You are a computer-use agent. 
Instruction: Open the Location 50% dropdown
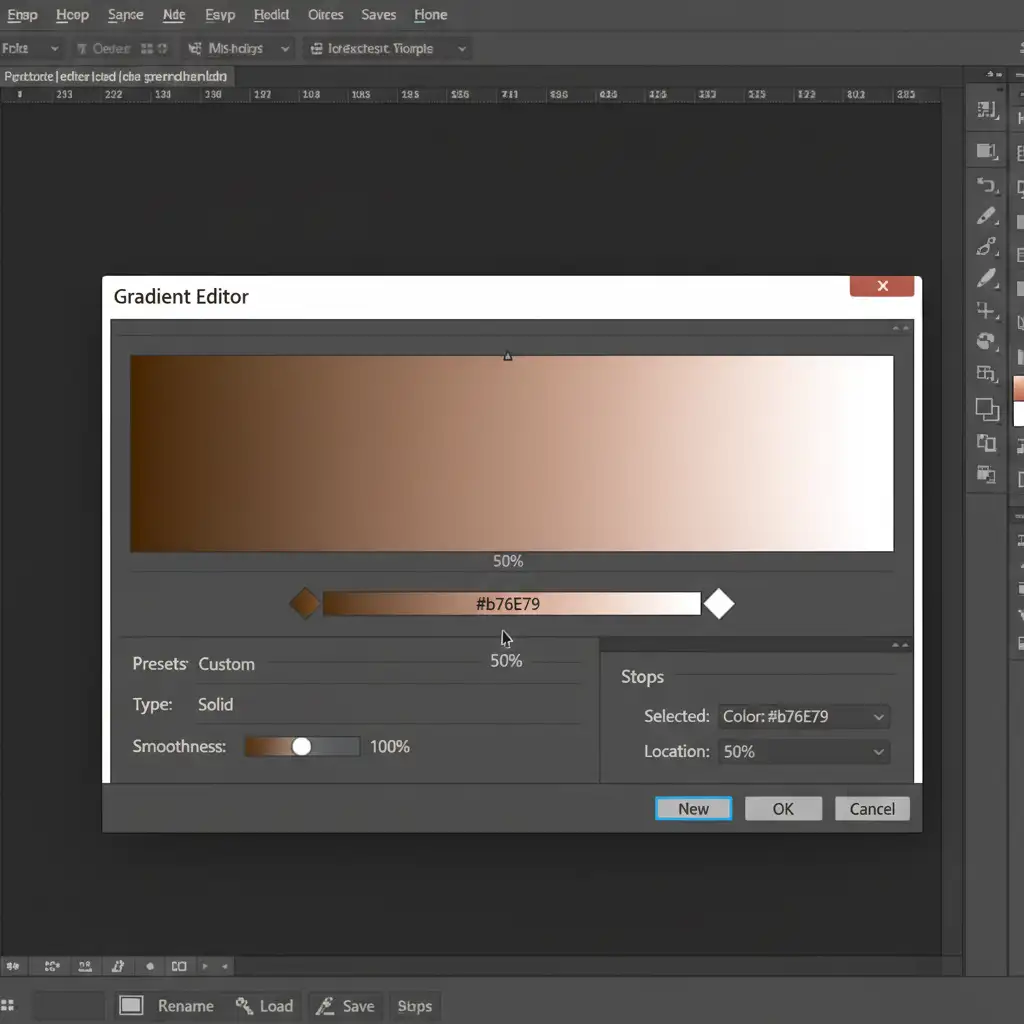pos(878,752)
